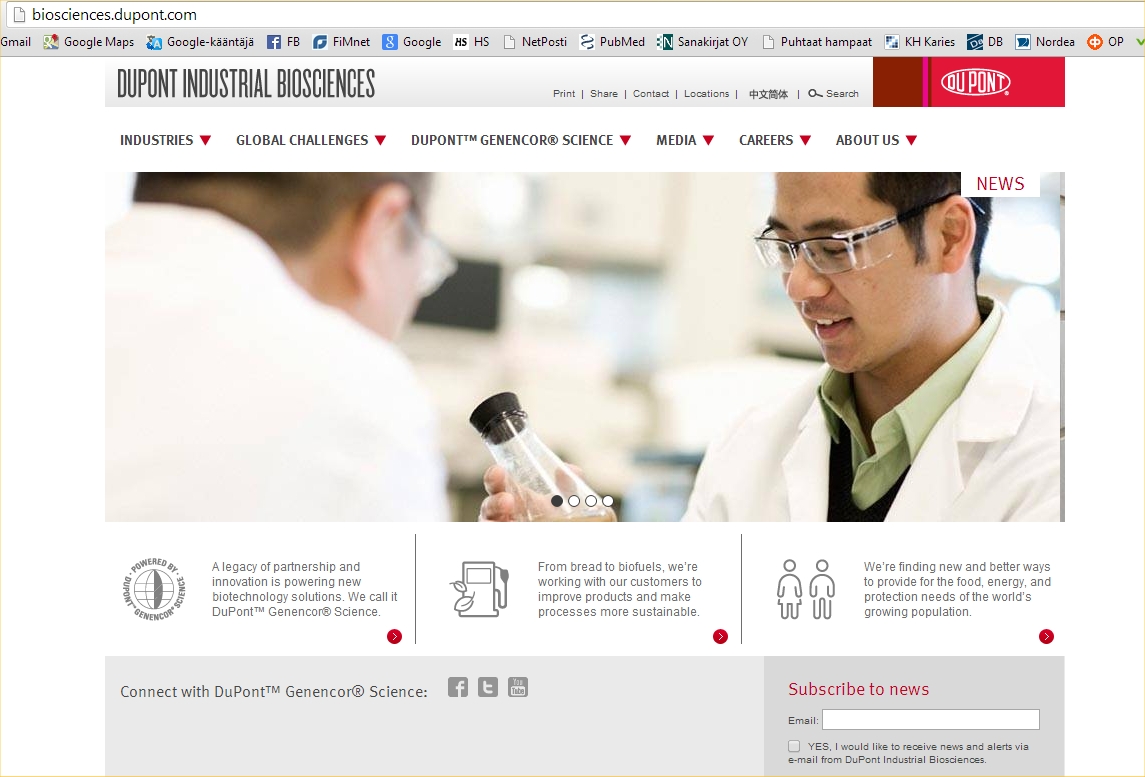Click the two people population icon

pyautogui.click(x=805, y=589)
